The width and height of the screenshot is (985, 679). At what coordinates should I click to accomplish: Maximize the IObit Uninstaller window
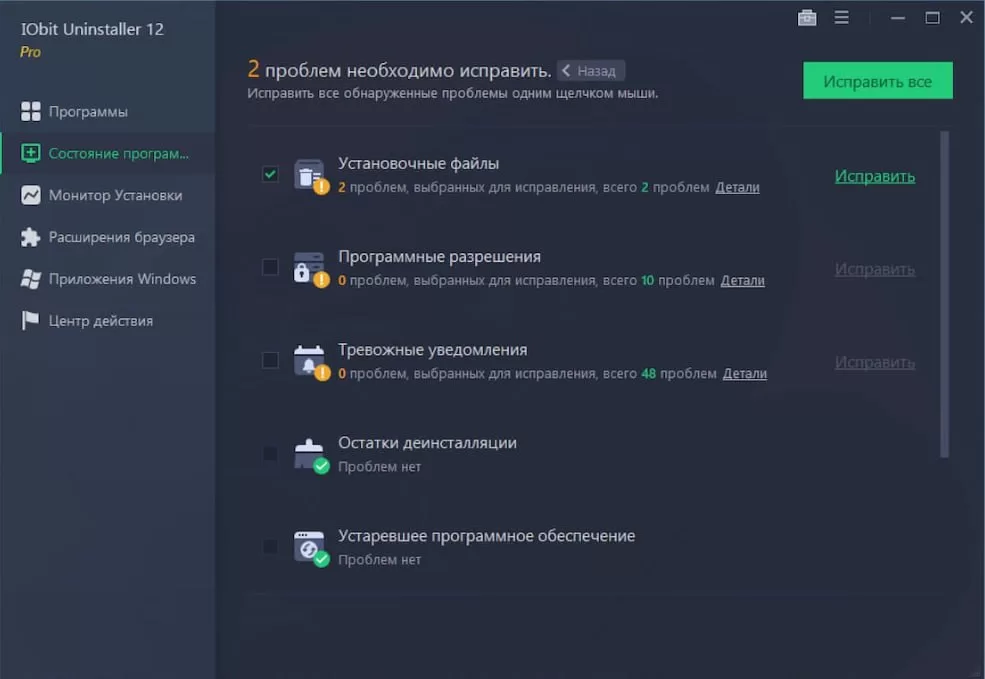[932, 18]
